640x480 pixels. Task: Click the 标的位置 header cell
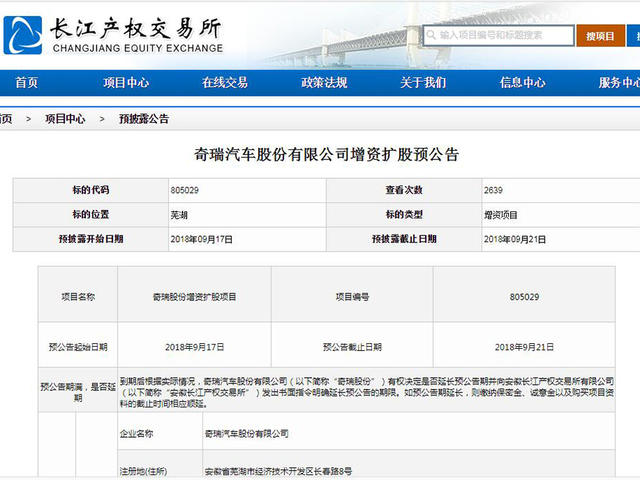click(x=91, y=215)
